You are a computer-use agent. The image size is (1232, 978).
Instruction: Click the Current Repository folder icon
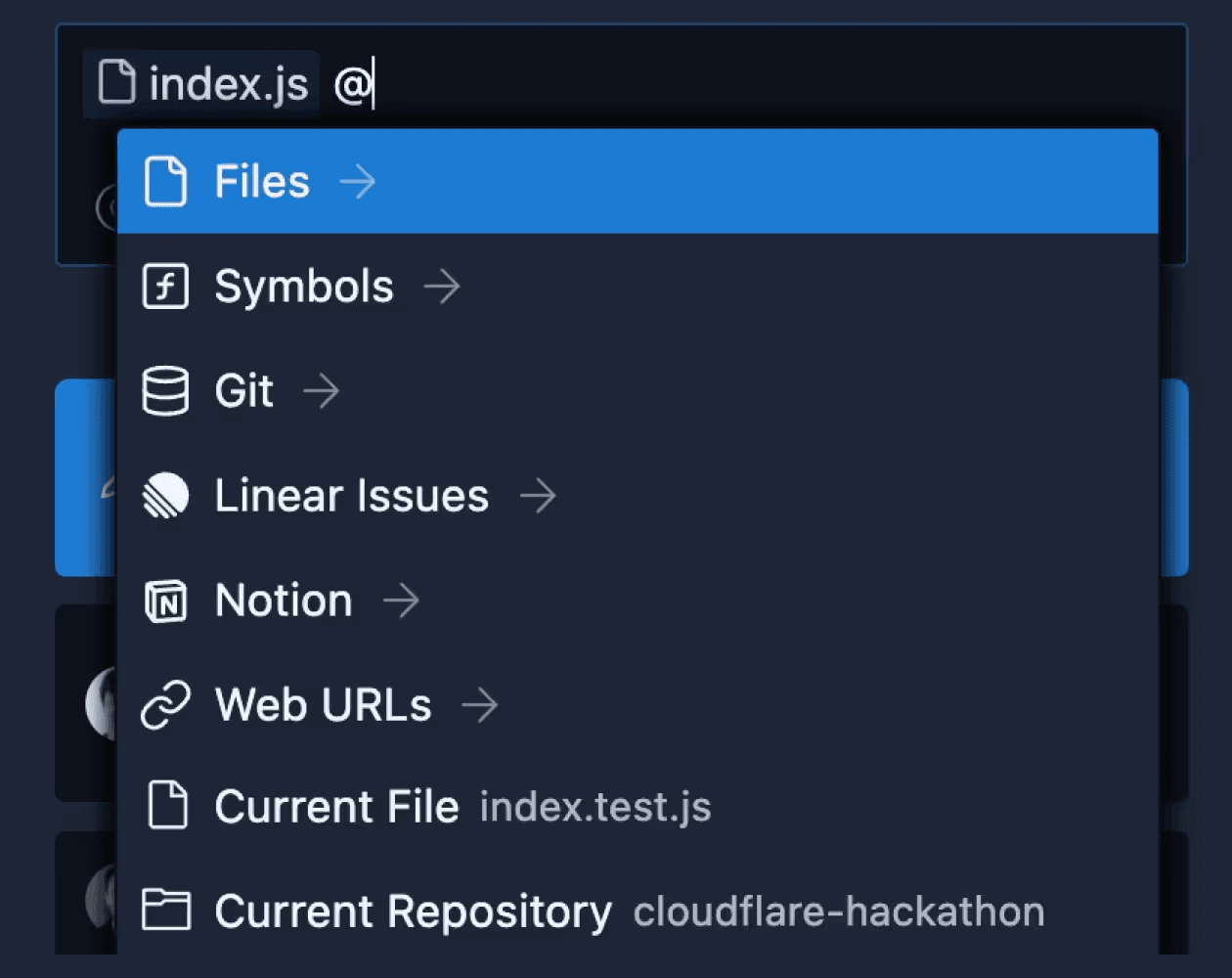click(165, 910)
